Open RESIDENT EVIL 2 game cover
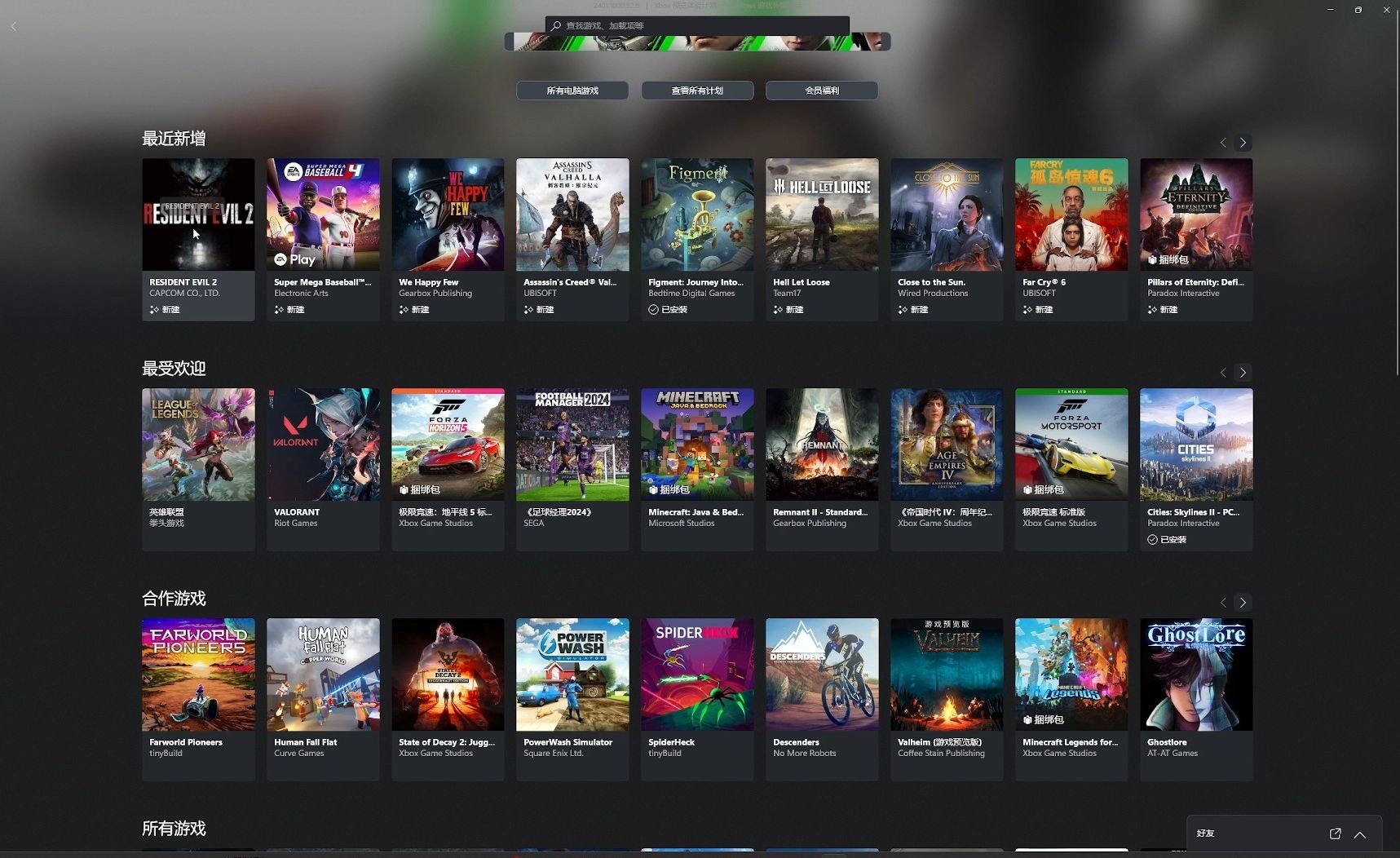This screenshot has width=1400, height=858. 198,214
